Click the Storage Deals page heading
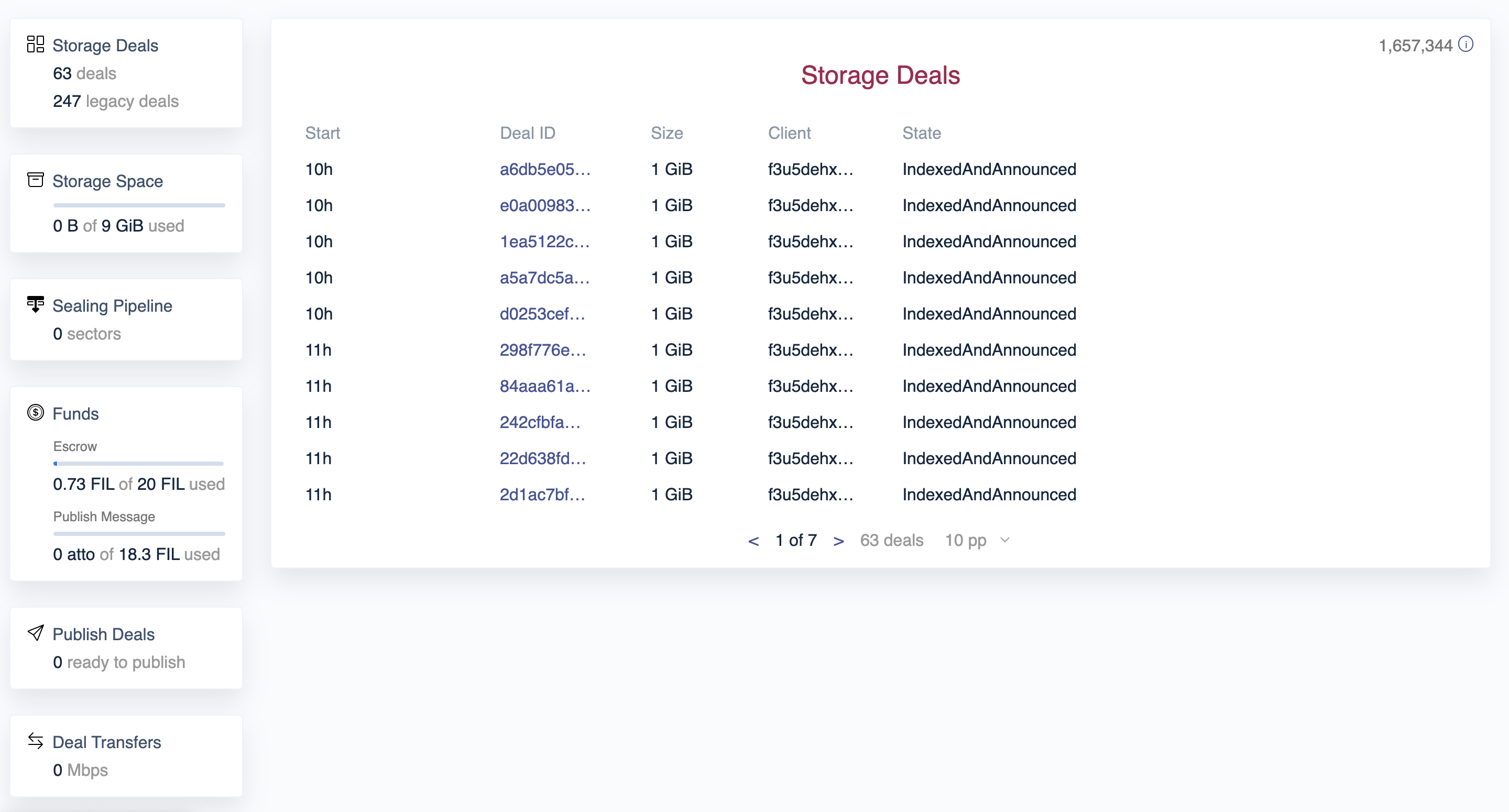This screenshot has height=812, width=1509. click(880, 75)
